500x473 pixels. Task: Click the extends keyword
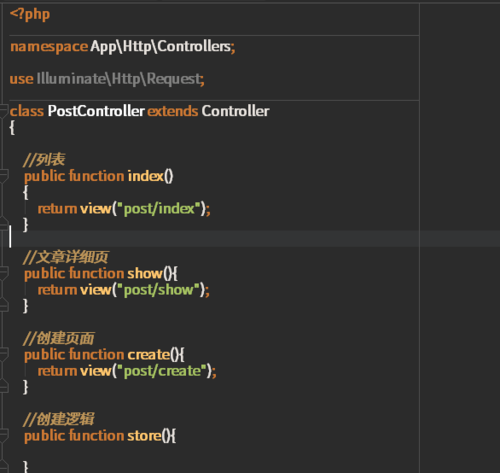173,111
